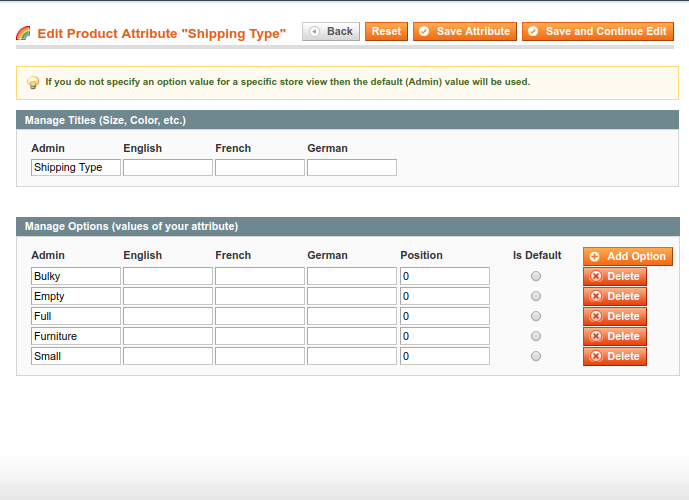
Task: Click Save Attribute button
Action: tap(465, 32)
